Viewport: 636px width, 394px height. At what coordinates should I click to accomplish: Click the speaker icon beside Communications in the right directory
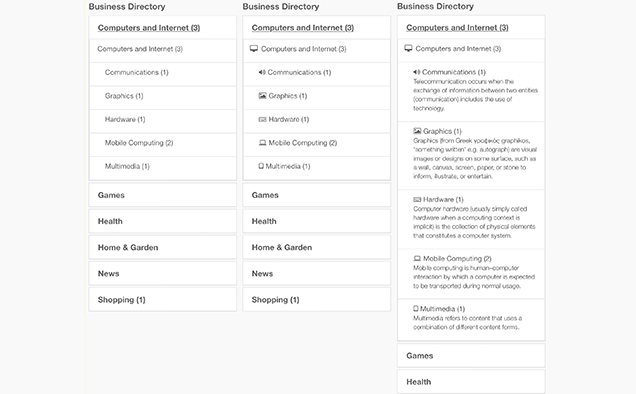pos(417,72)
